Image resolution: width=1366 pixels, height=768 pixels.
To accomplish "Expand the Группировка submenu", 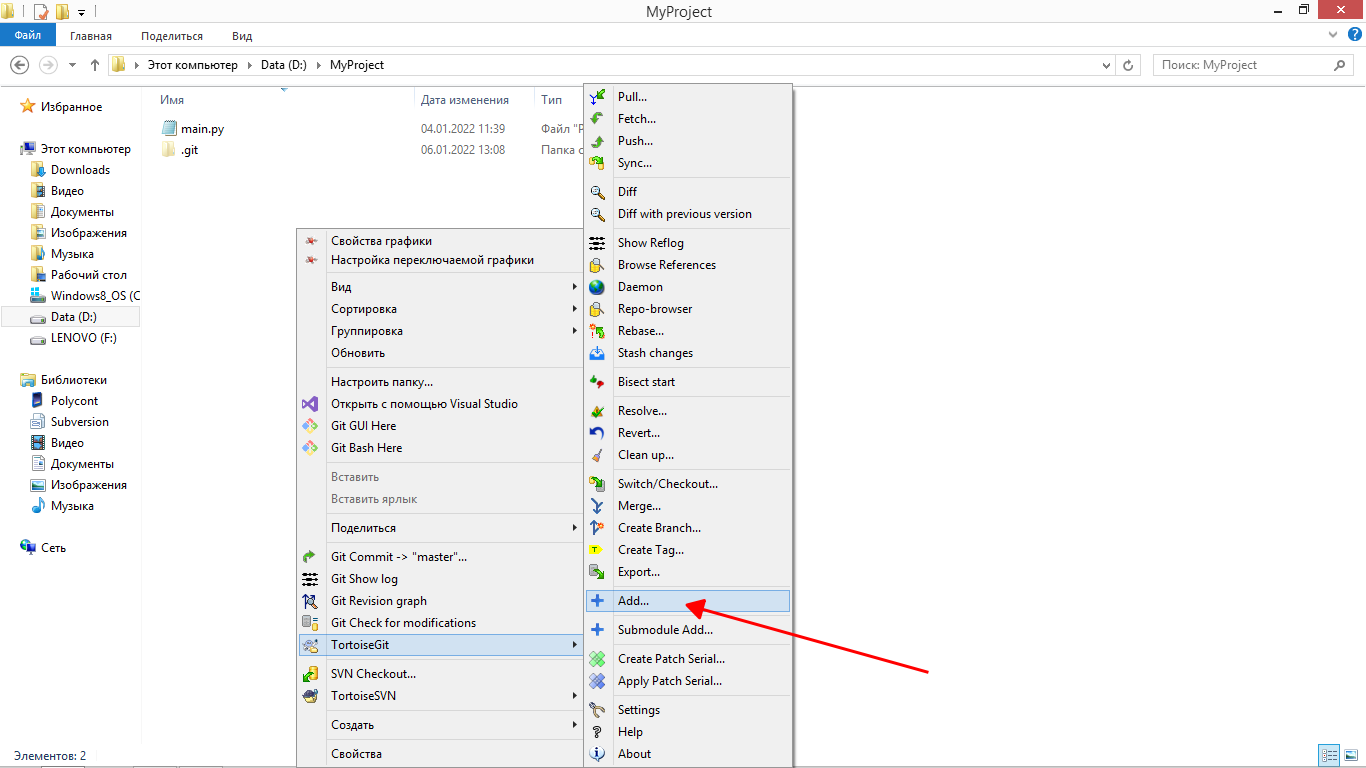I will (x=441, y=331).
